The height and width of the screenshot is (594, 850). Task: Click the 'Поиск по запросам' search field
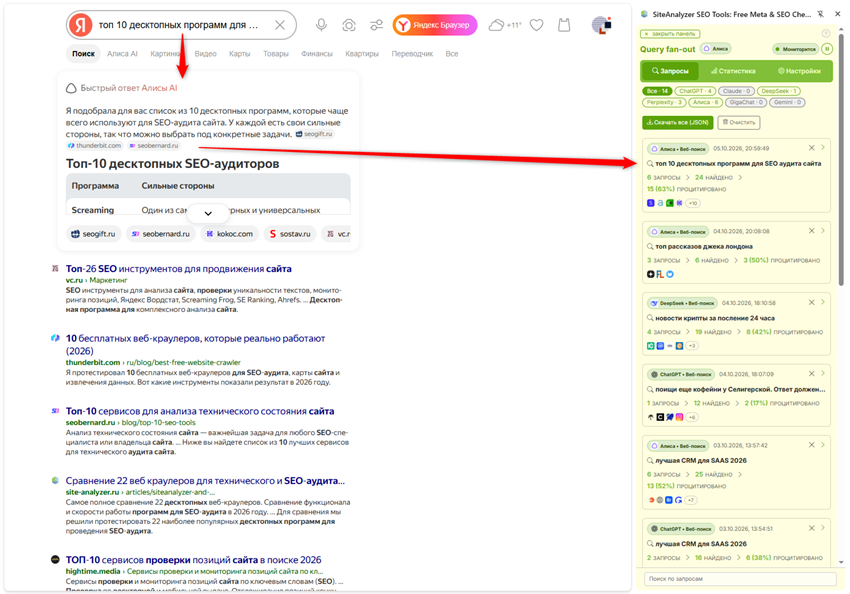coord(740,579)
